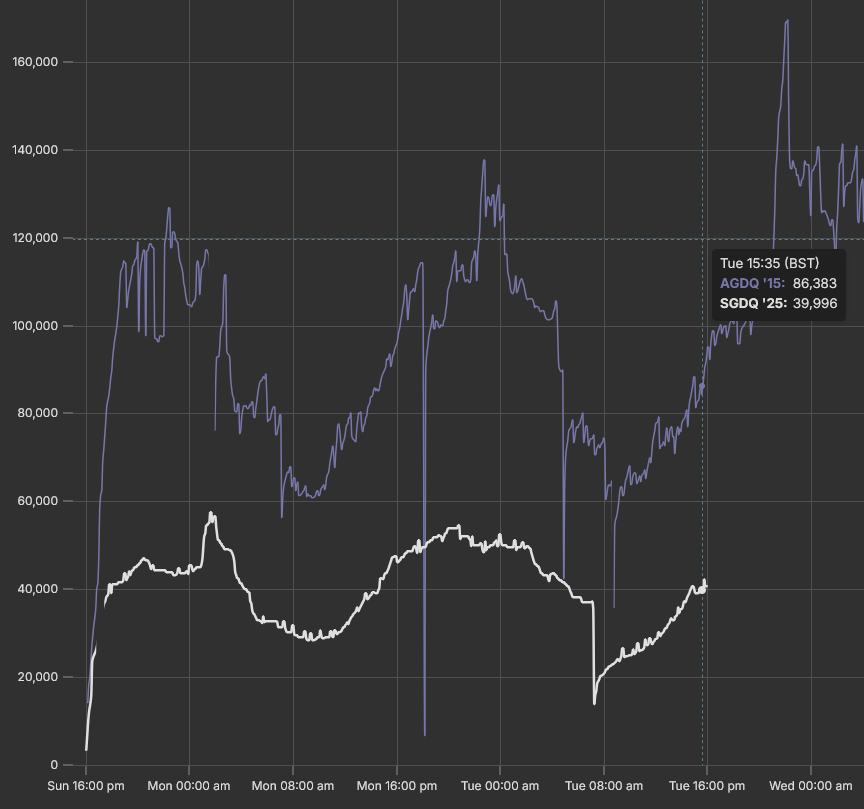The image size is (864, 809).
Task: Click the tooltip time Tue 15:35 (BST)
Action: pyautogui.click(x=769, y=263)
